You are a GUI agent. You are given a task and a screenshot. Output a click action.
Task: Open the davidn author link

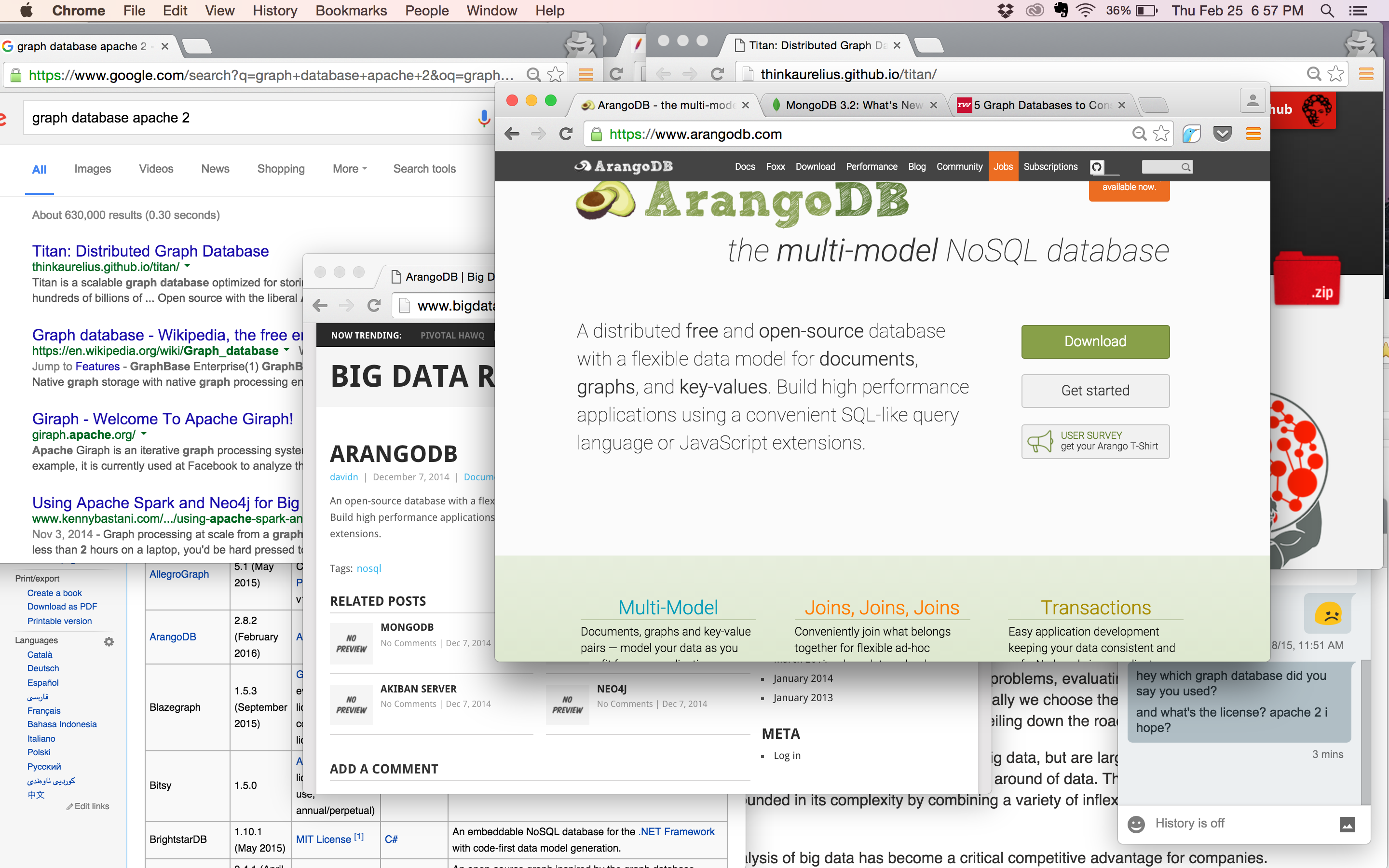(344, 477)
